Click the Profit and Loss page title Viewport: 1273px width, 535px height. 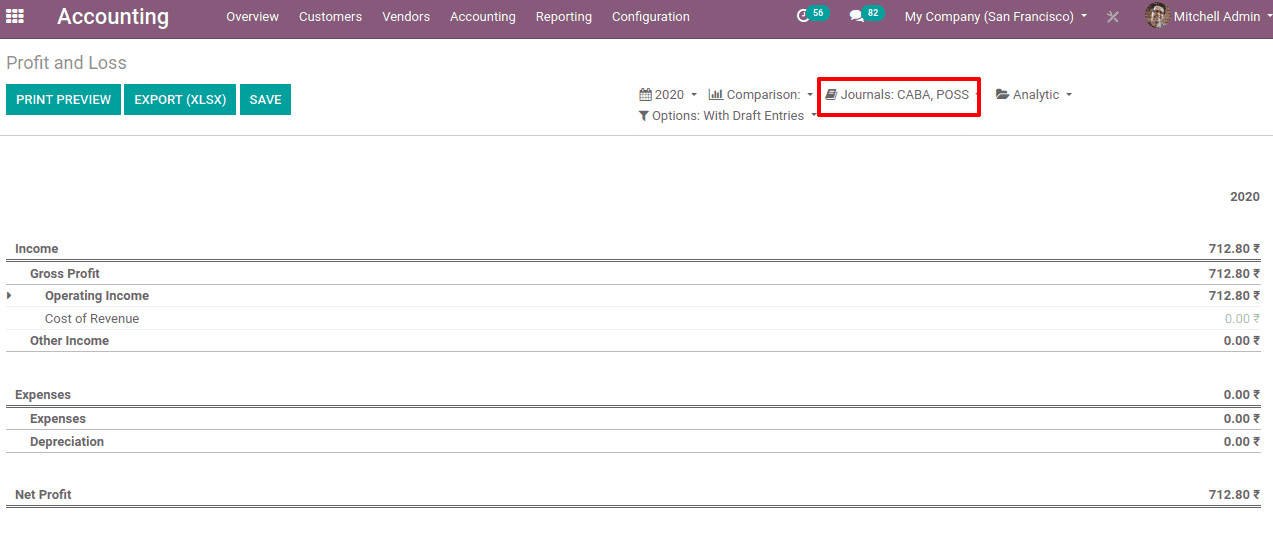click(66, 63)
